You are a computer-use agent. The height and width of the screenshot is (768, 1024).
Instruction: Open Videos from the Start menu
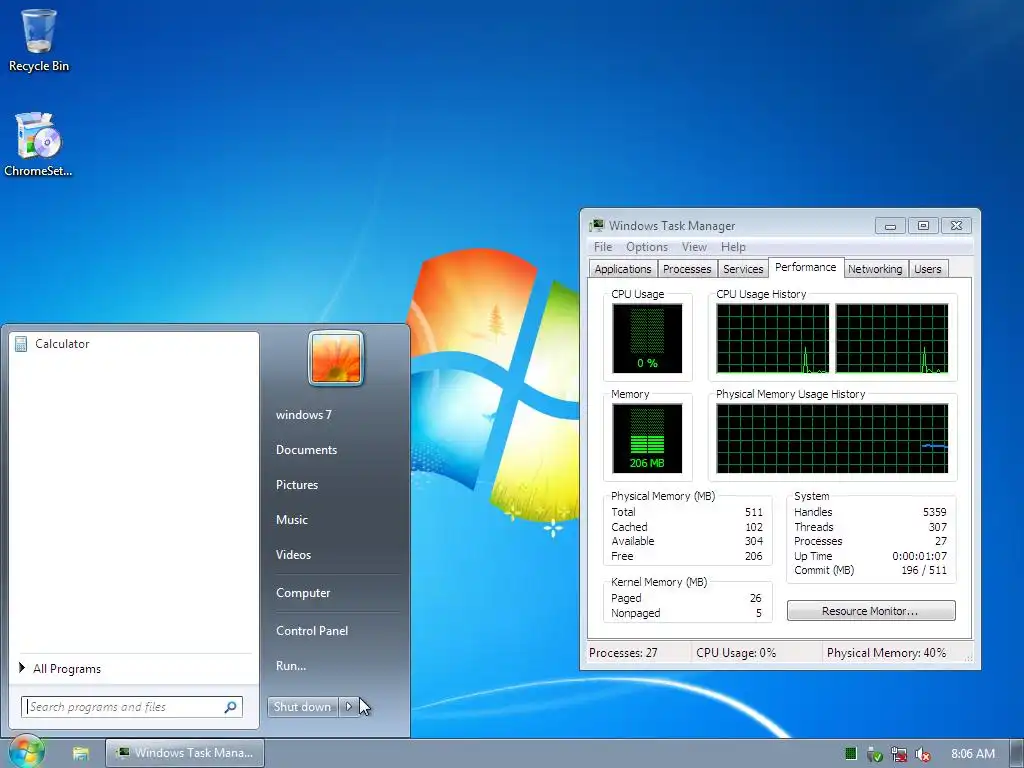293,554
